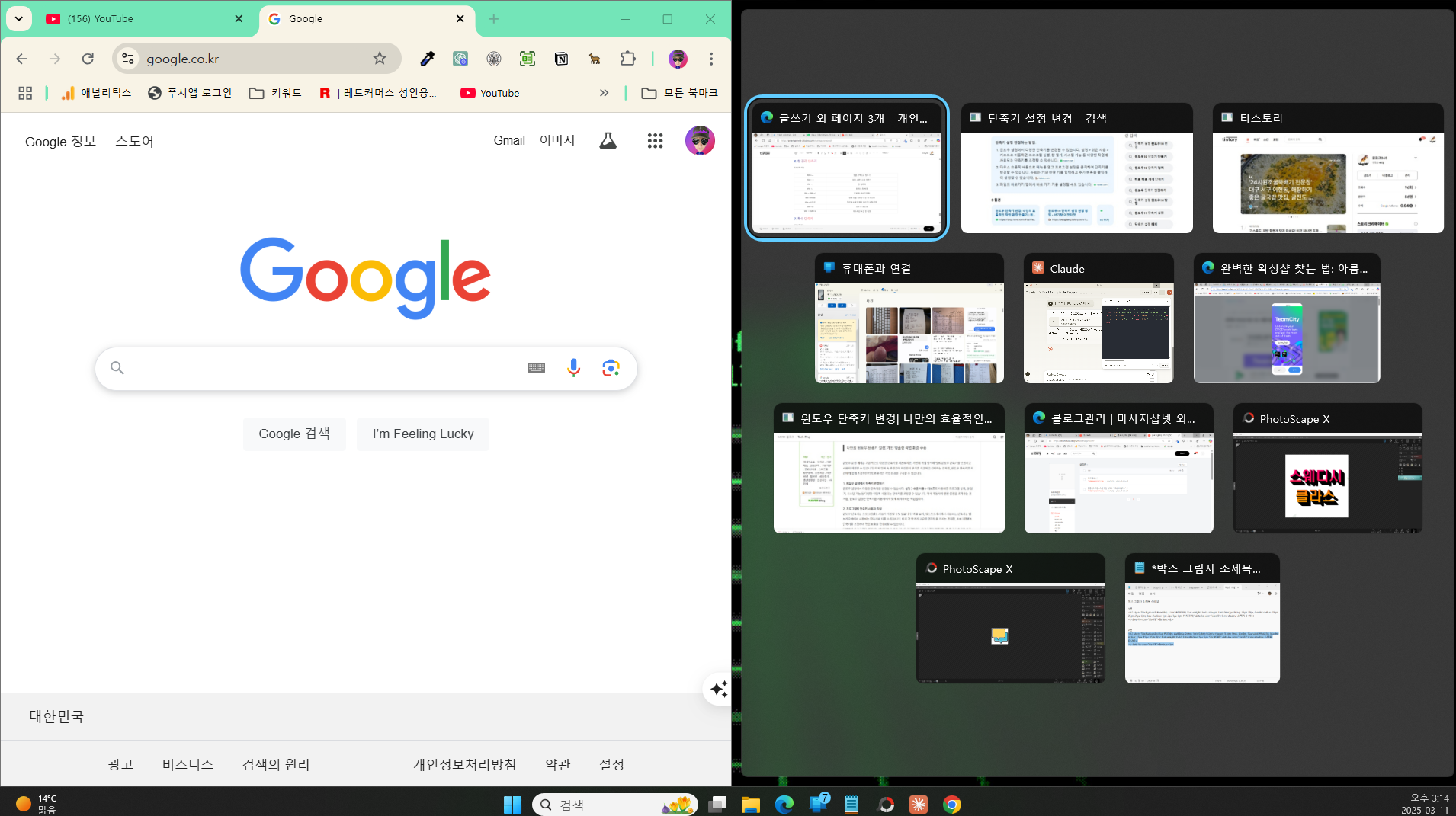Open the Chrome three-dot menu
Screen dimensions: 1456x816
pos(711,59)
